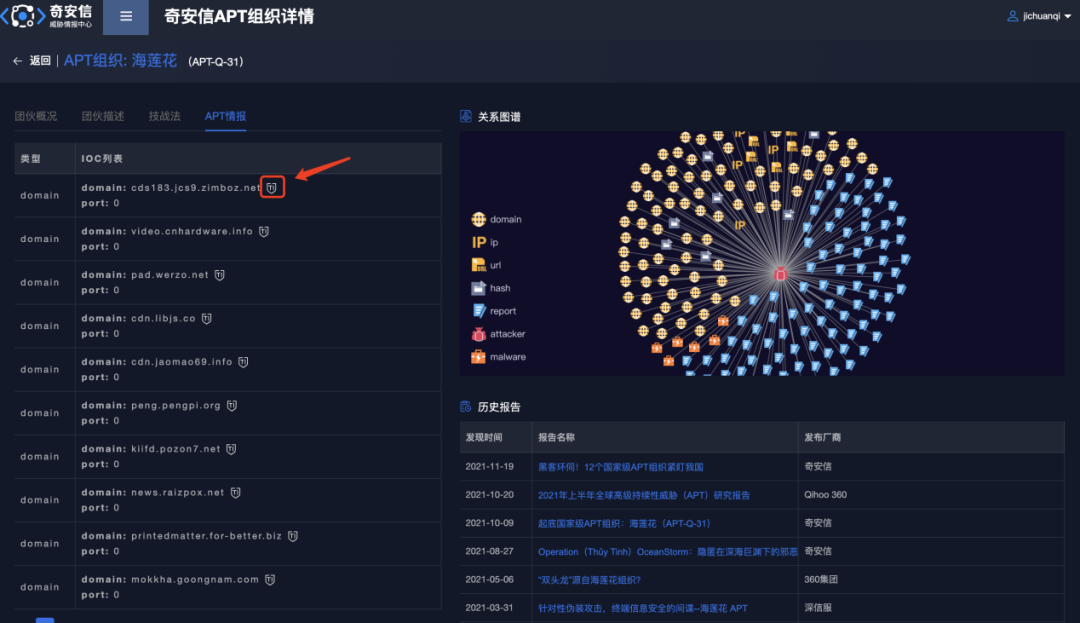Click the red attacker node in graph center
Screen dimensions: 1080x623
tap(780, 274)
